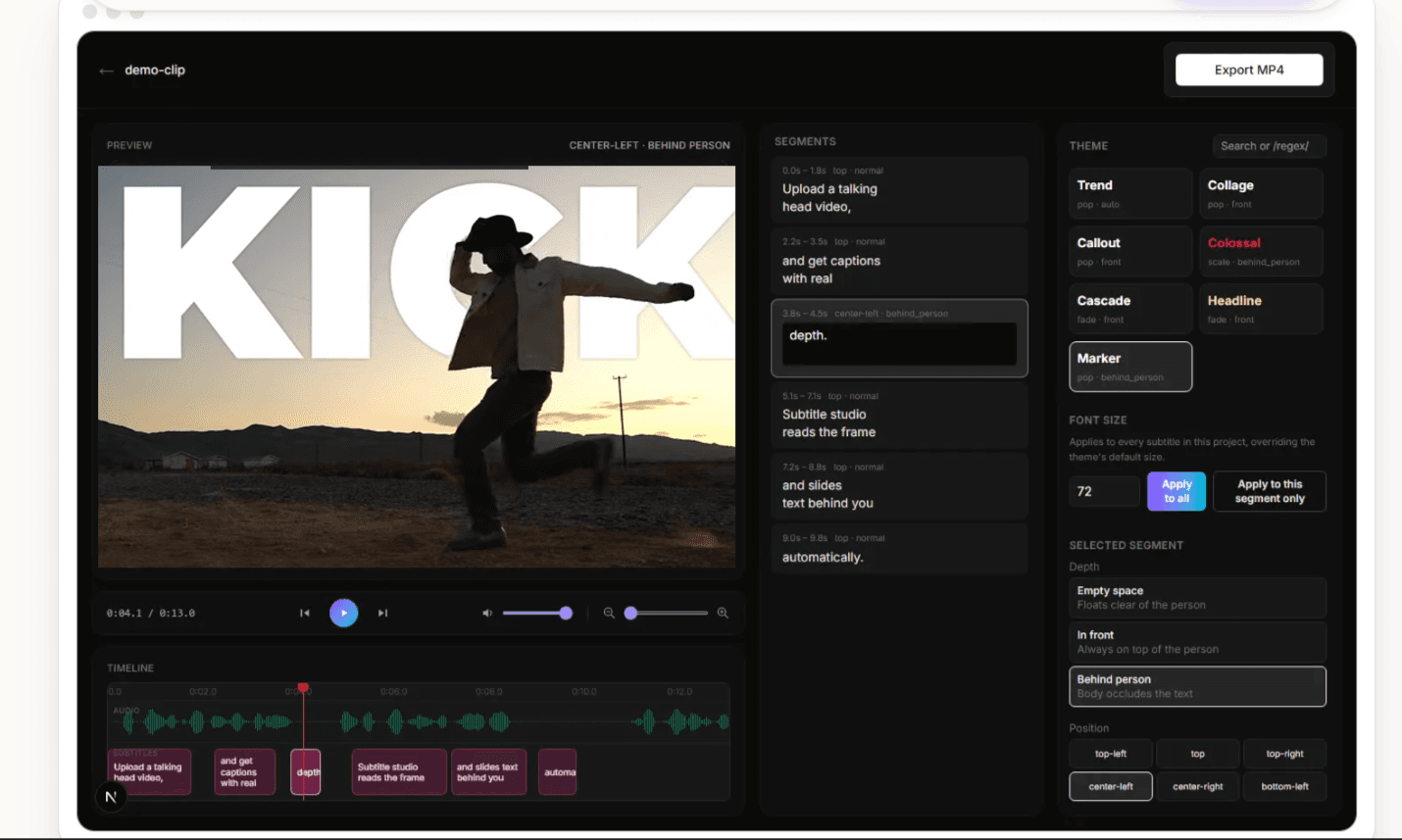Select the Callout theme

(x=1130, y=251)
